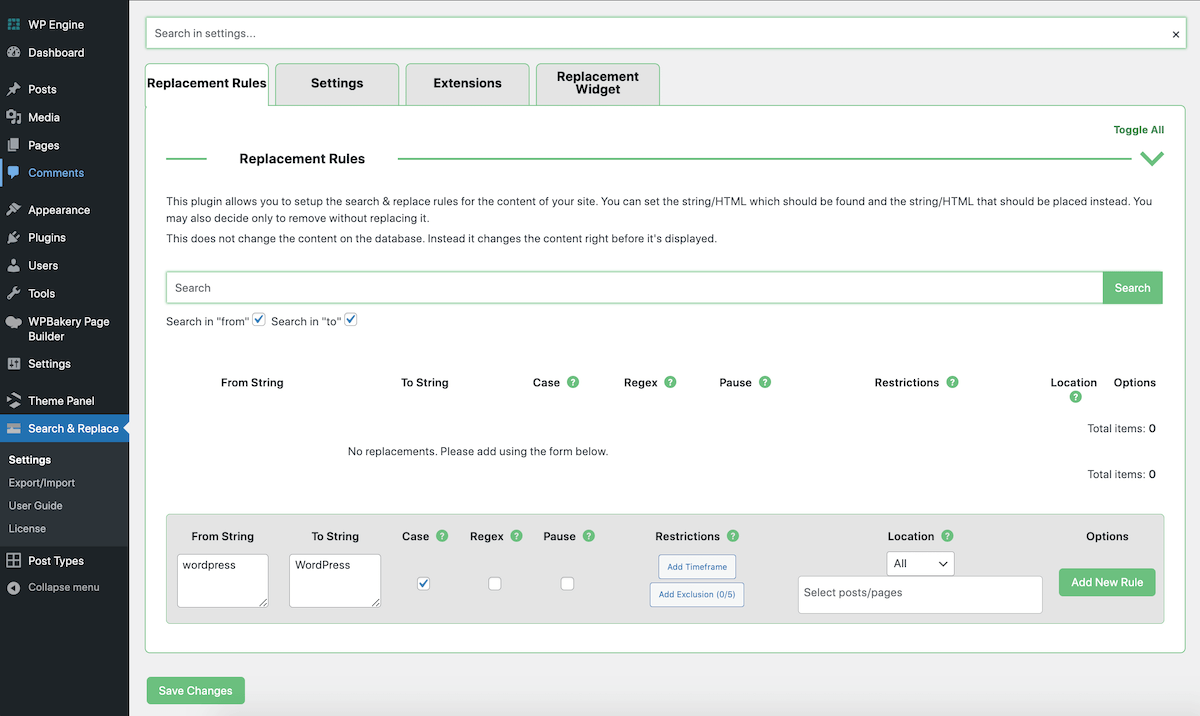Open Settings under Search & Replace submenu
Image resolution: width=1200 pixels, height=716 pixels.
(x=30, y=460)
